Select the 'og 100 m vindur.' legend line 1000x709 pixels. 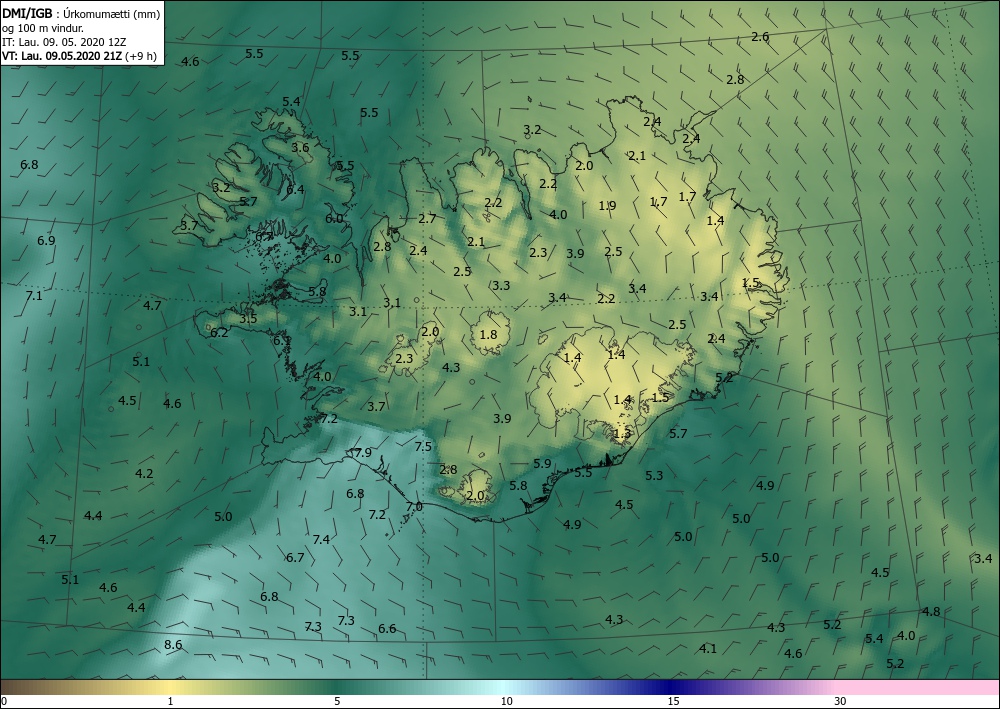[x=43, y=27]
